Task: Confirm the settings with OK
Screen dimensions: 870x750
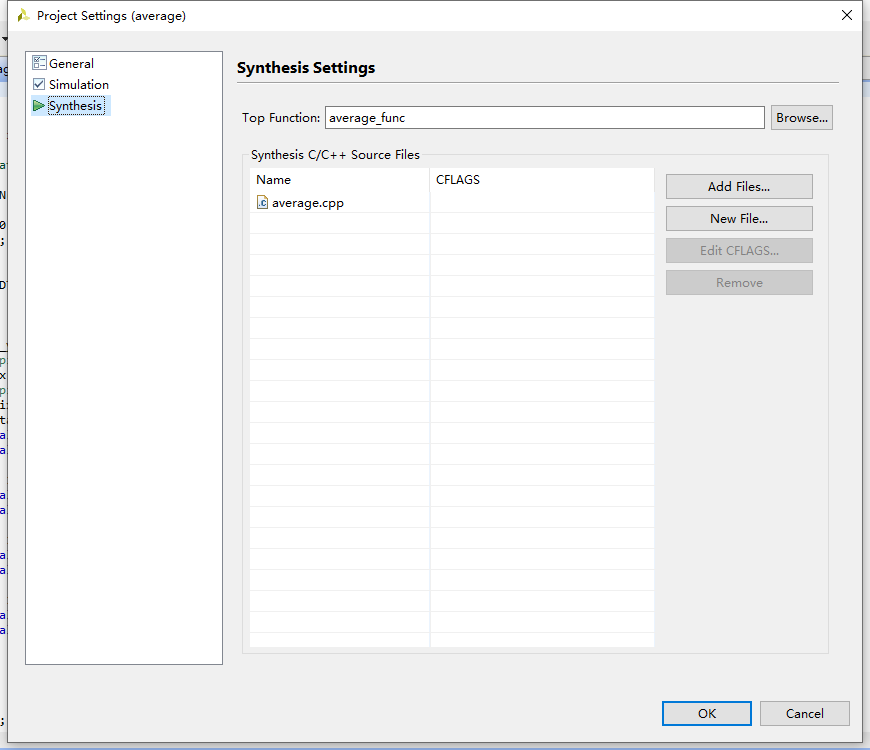Action: click(x=707, y=713)
